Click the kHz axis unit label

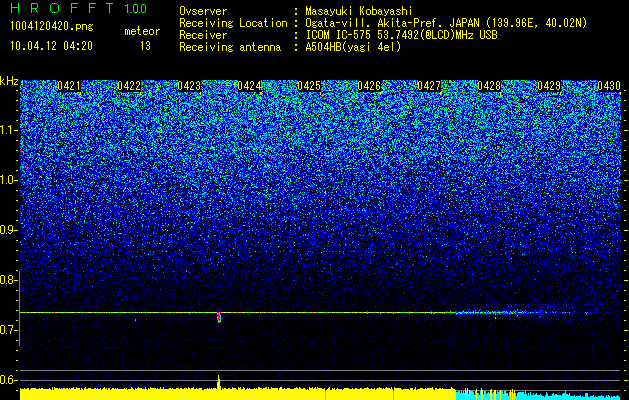tap(9, 81)
